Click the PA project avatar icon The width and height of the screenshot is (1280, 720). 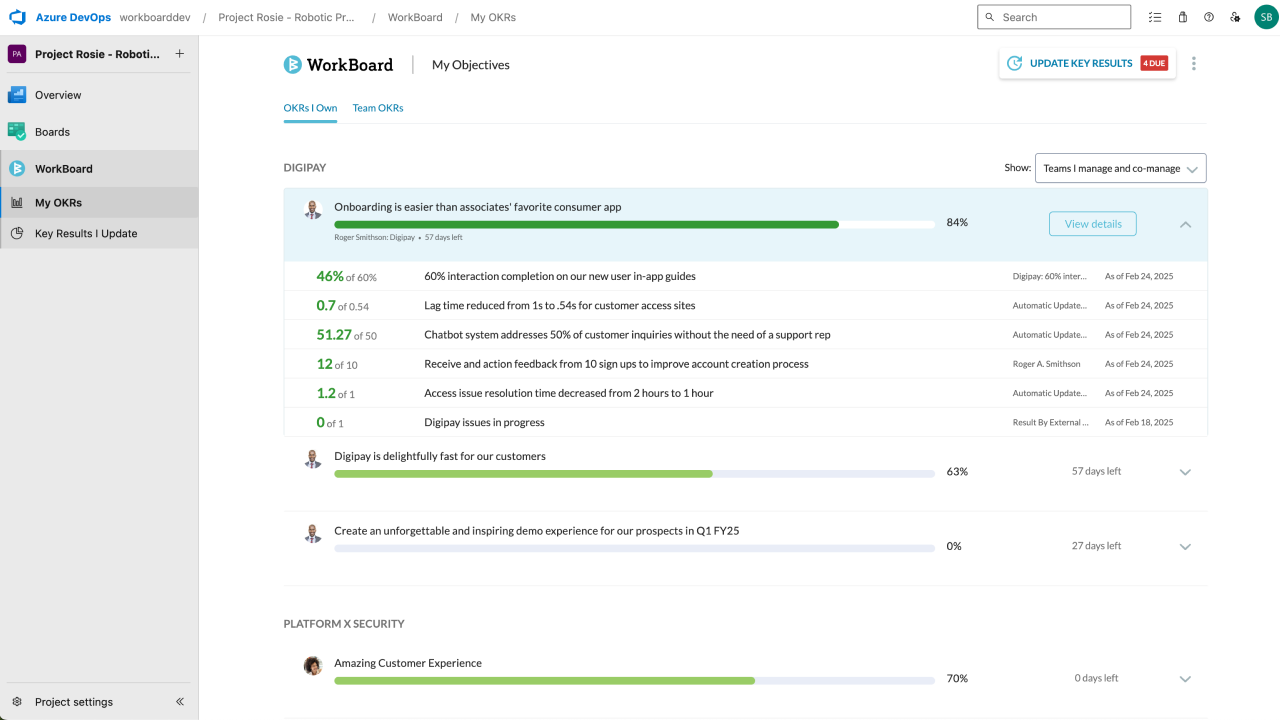(x=17, y=54)
